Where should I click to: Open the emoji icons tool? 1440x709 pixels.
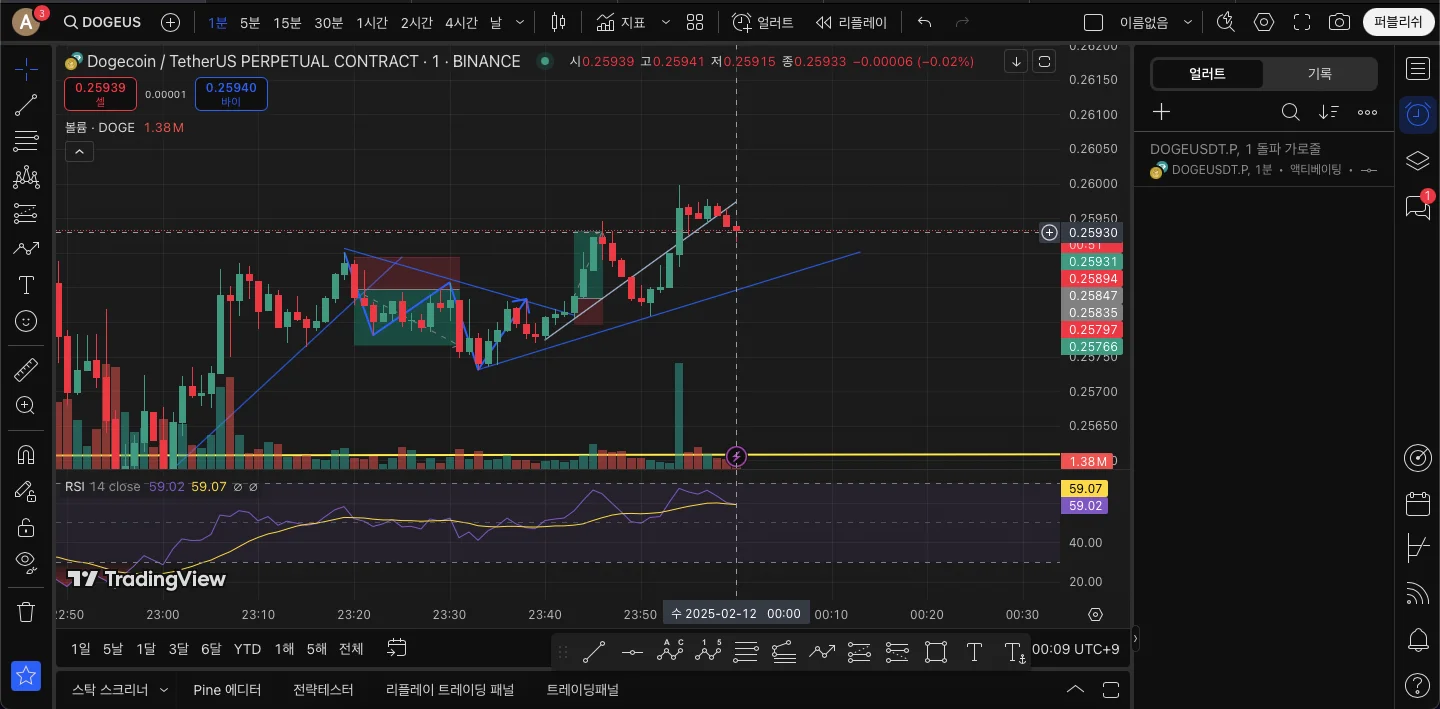[26, 321]
